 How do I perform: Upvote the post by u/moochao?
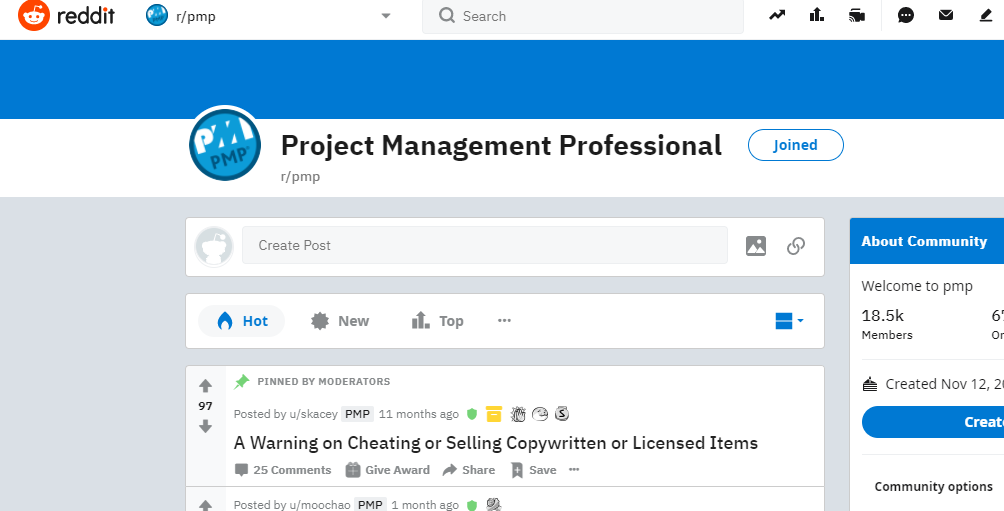pyautogui.click(x=205, y=505)
